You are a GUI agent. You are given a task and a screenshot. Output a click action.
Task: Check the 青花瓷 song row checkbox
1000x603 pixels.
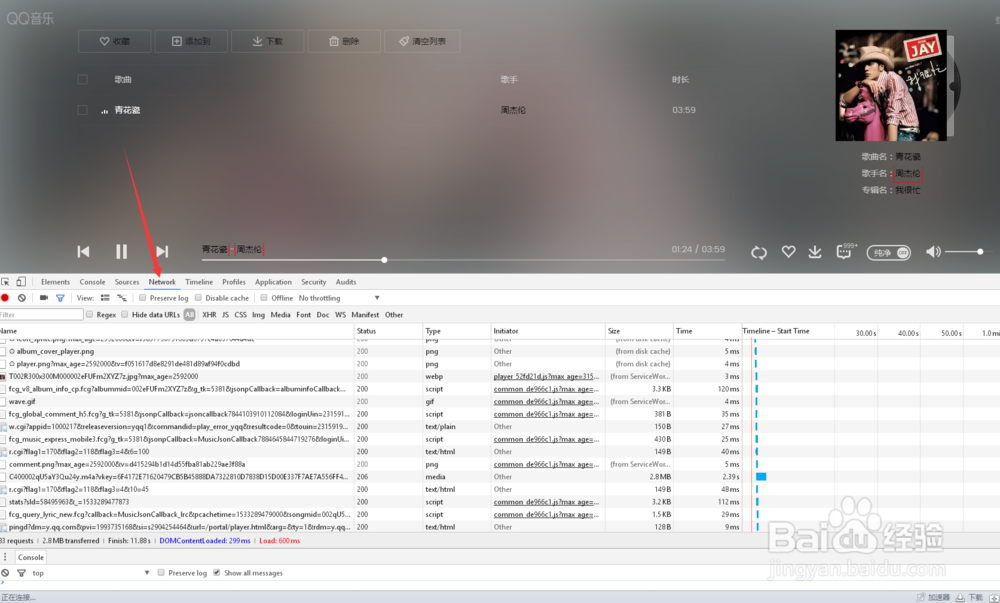82,110
